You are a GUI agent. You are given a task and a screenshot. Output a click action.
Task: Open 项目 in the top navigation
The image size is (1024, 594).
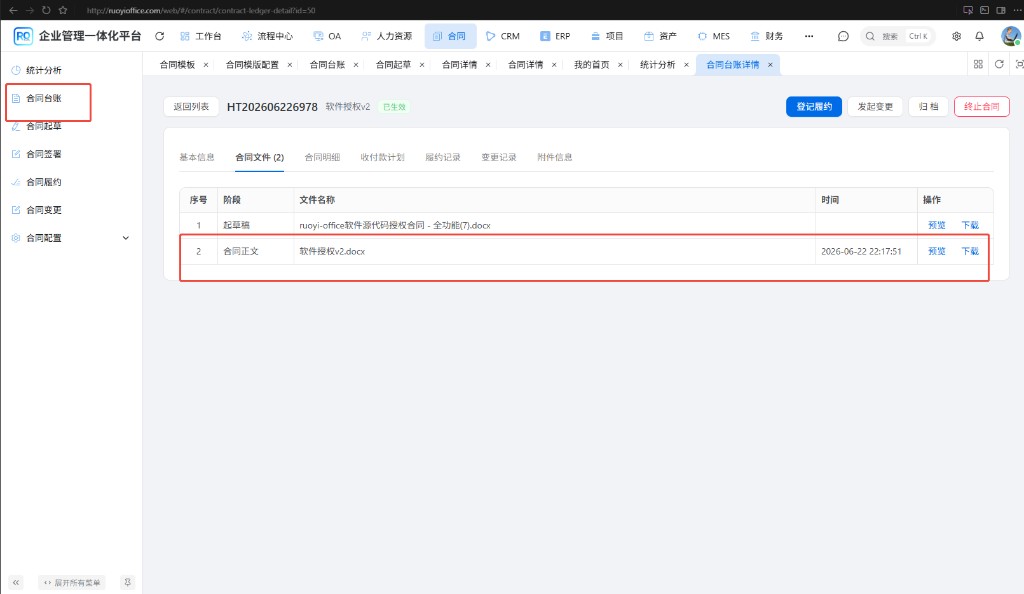pos(607,36)
